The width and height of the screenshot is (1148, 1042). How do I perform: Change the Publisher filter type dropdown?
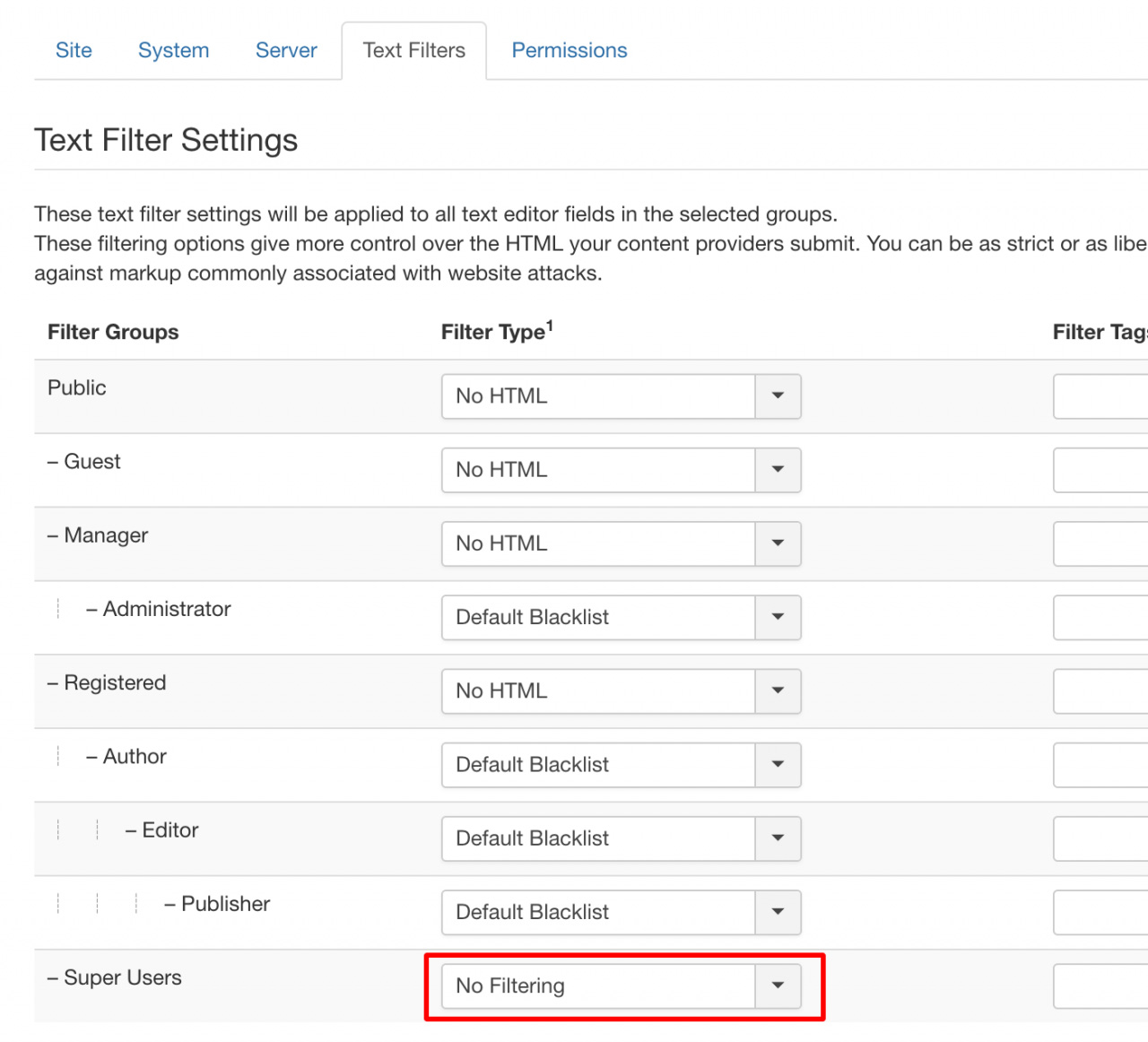pyautogui.click(x=621, y=912)
